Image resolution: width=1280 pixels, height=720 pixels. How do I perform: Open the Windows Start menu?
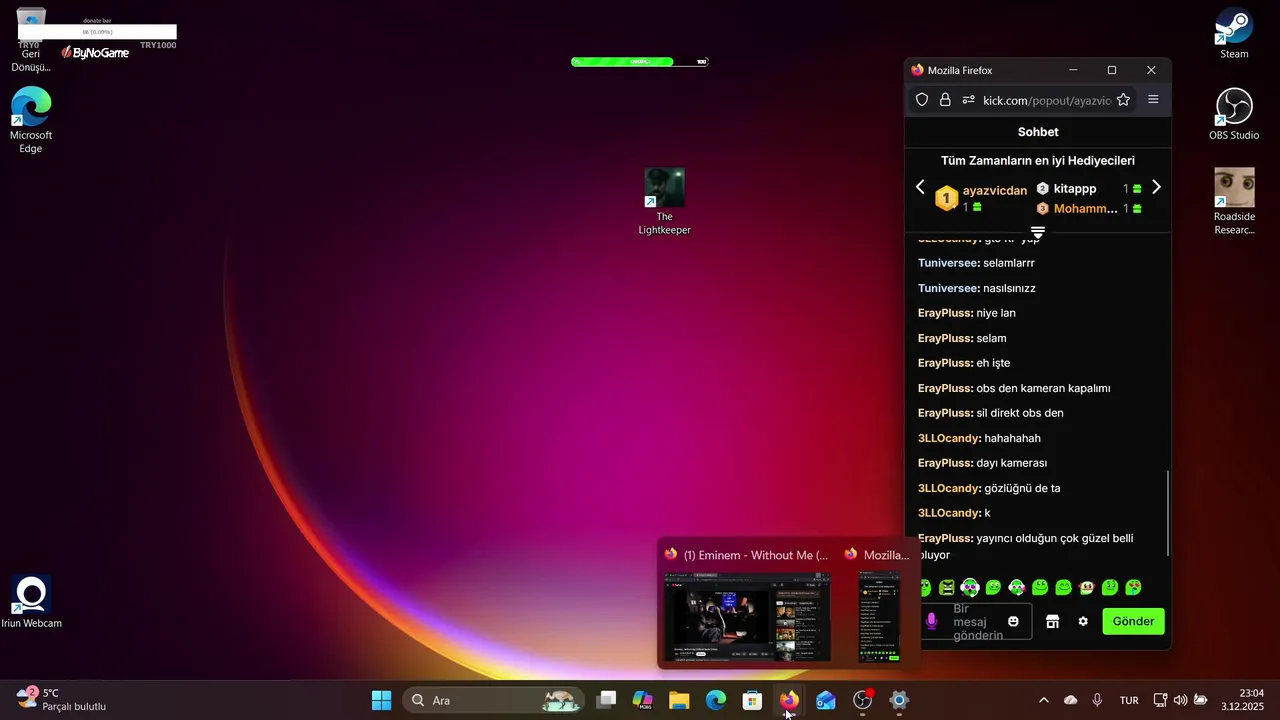pyautogui.click(x=381, y=700)
